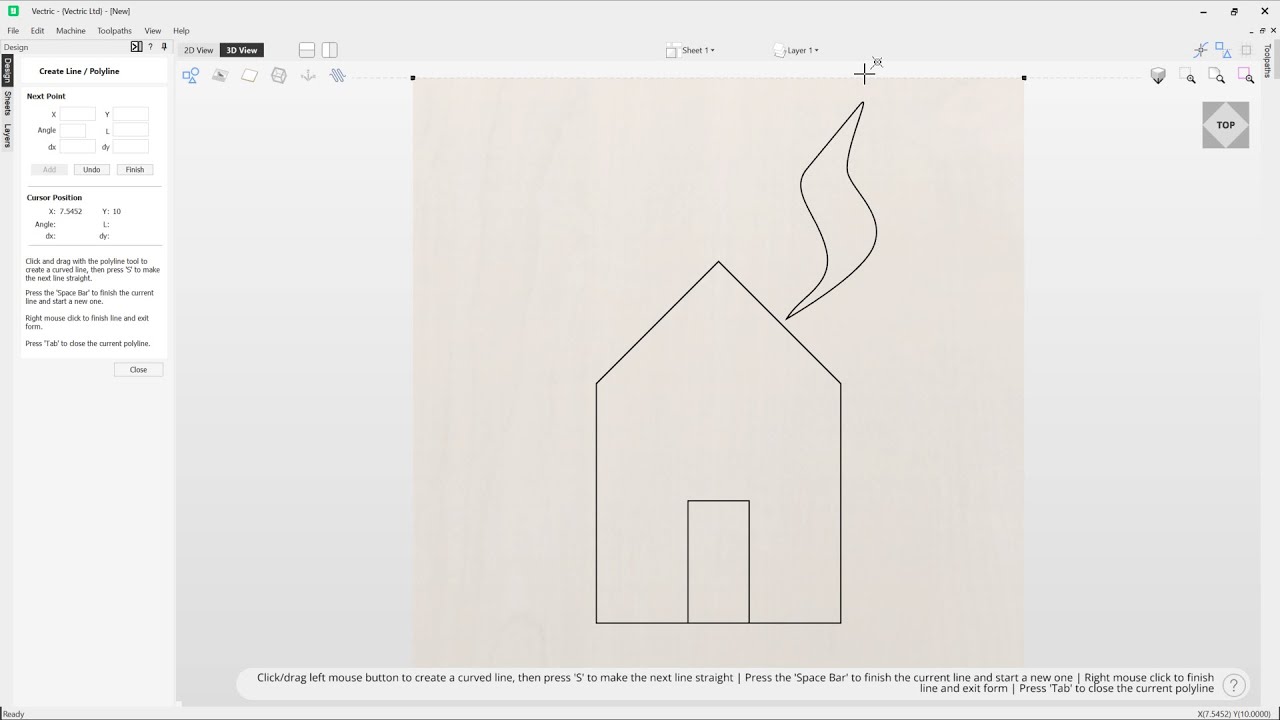
Task: Toggle the snap to geometry icon
Action: tap(1201, 50)
